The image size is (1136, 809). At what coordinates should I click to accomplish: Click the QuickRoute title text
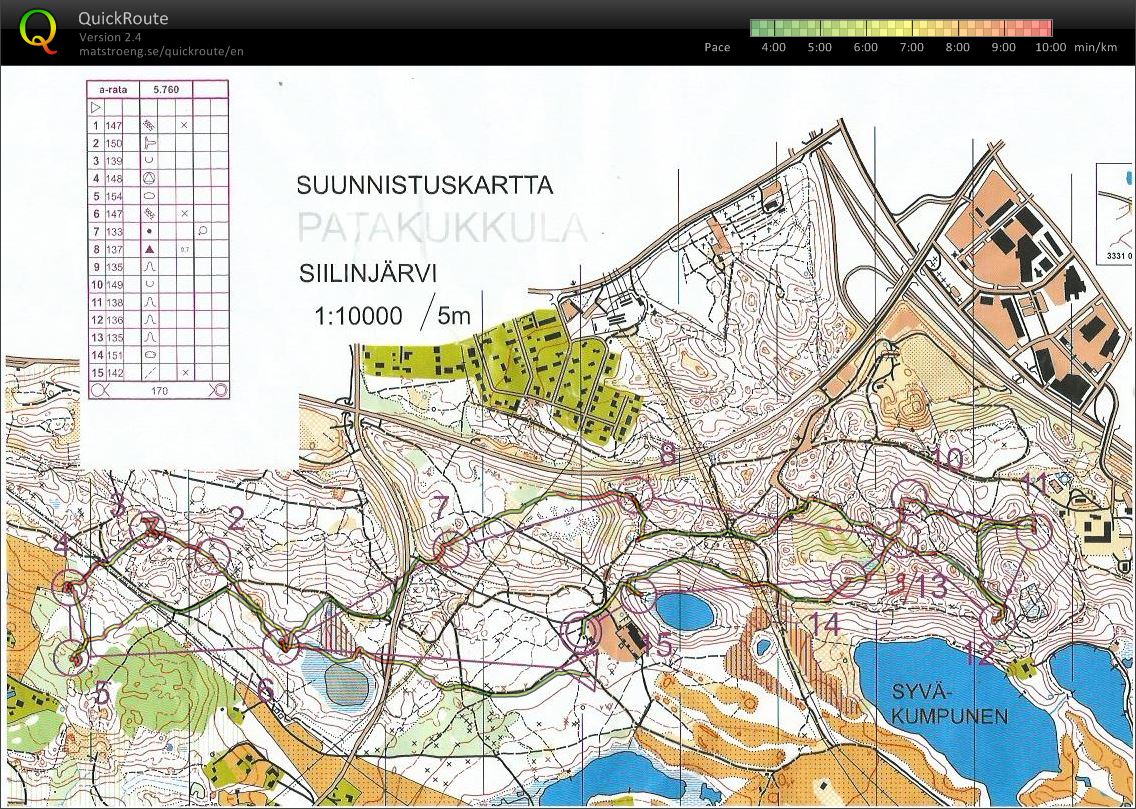[123, 18]
